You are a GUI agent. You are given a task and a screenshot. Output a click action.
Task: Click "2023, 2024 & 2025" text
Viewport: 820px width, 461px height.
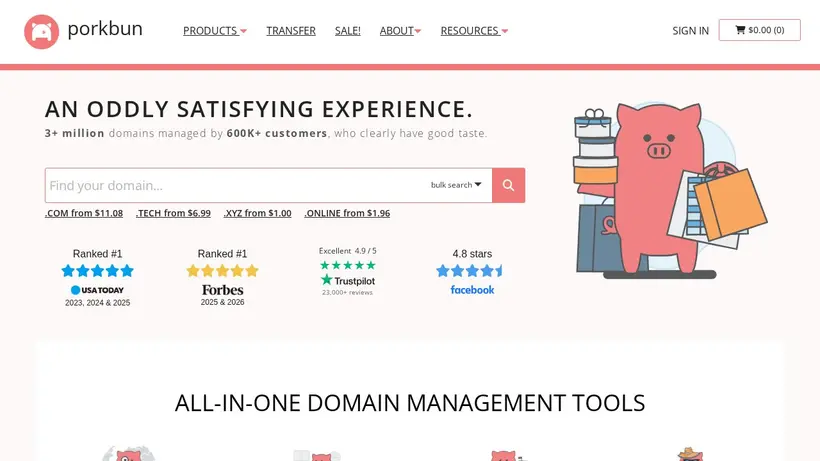[x=97, y=303]
